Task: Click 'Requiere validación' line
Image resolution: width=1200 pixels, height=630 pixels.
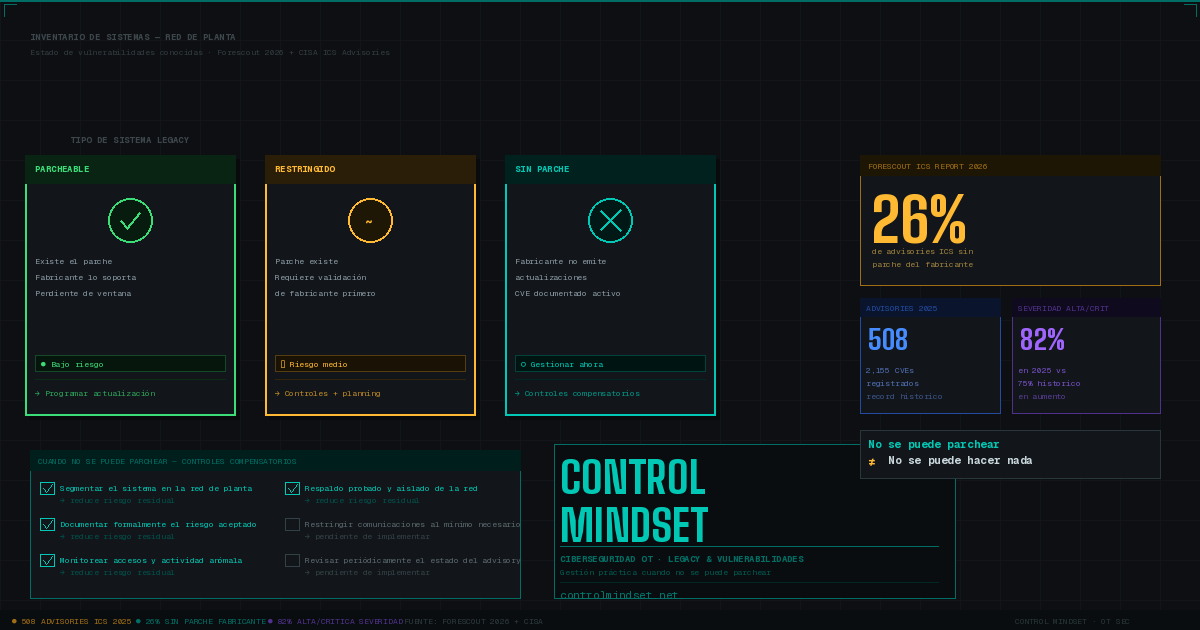Action: click(321, 277)
